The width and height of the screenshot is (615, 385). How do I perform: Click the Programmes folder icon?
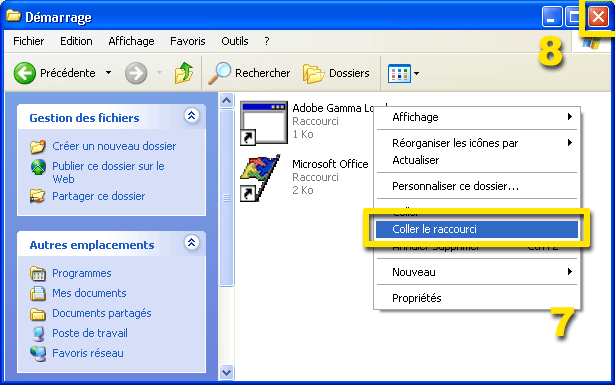coord(38,273)
